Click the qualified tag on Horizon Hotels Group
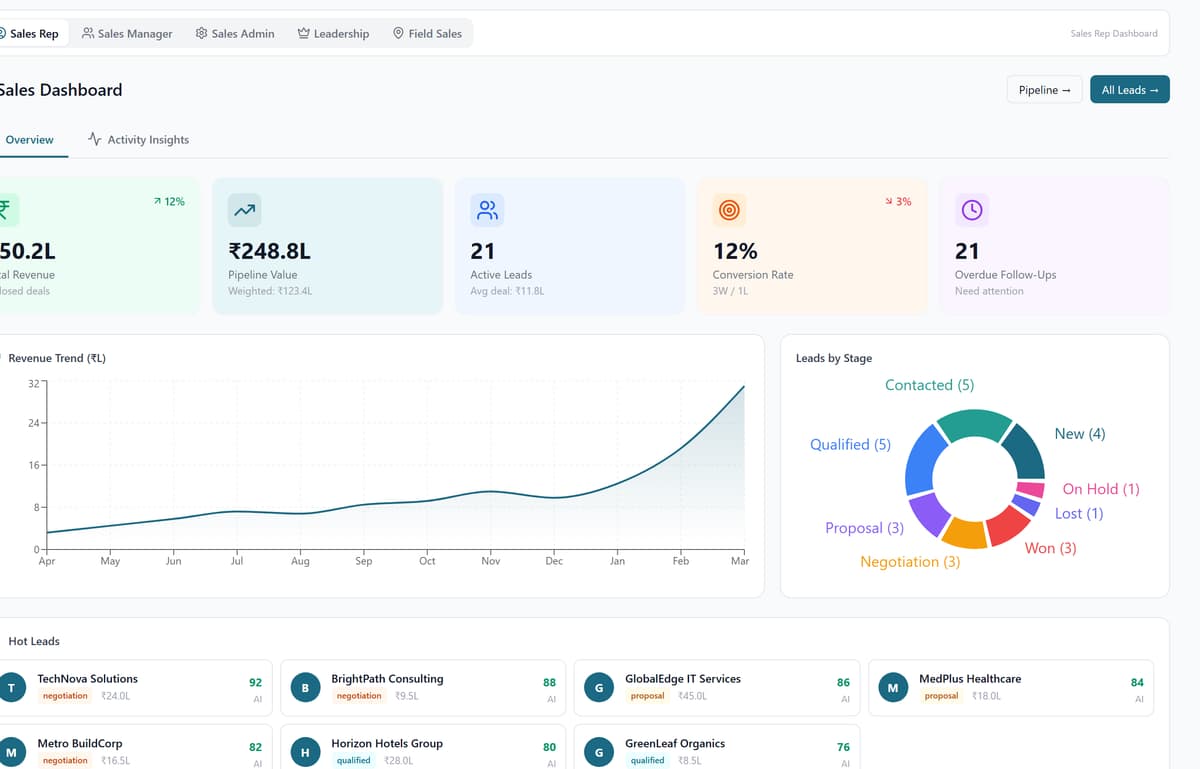The width and height of the screenshot is (1200, 769). coord(354,761)
